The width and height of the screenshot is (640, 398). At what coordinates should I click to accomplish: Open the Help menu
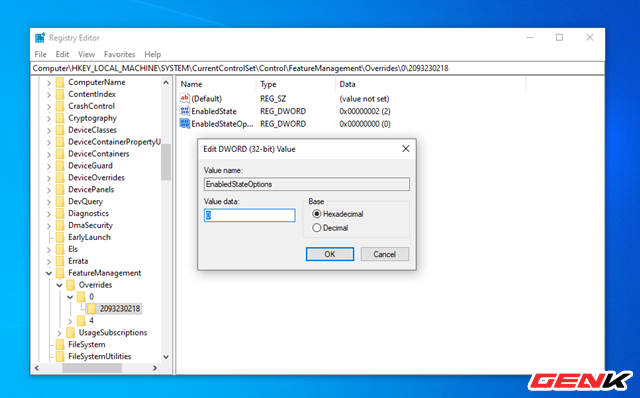[x=153, y=54]
